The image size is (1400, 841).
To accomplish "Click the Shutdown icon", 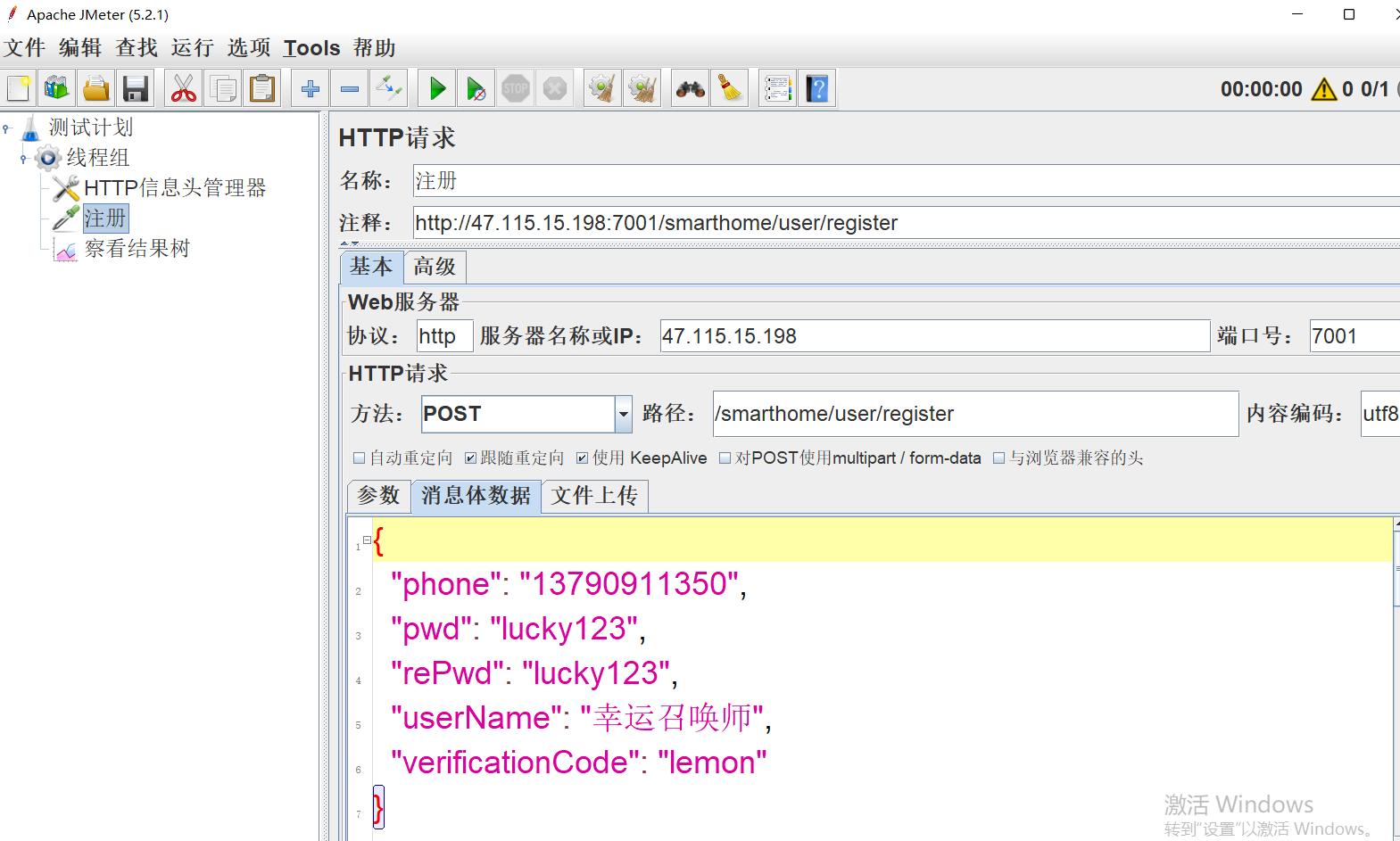I will [x=555, y=88].
